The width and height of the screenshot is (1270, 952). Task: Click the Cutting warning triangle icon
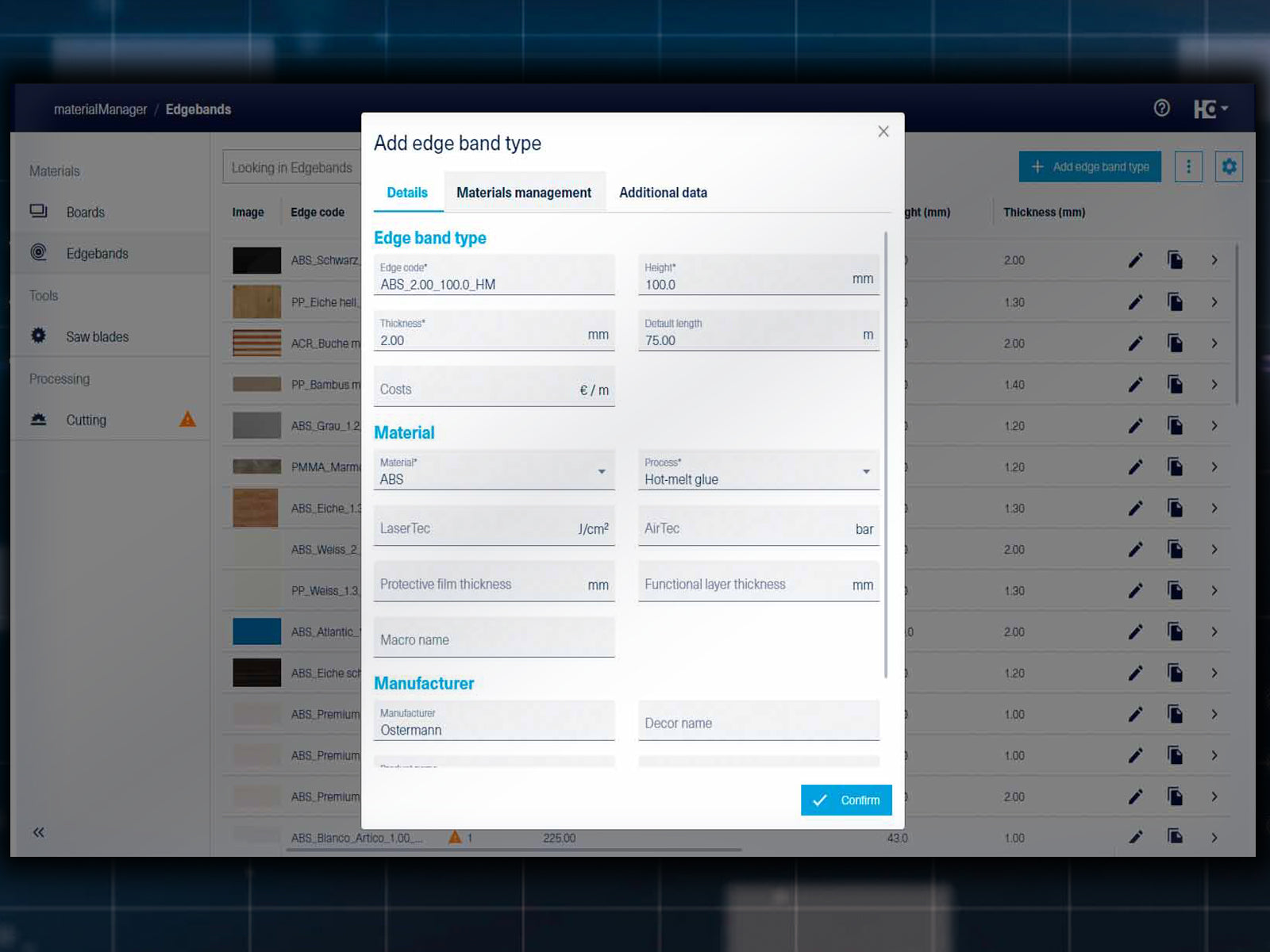click(187, 420)
